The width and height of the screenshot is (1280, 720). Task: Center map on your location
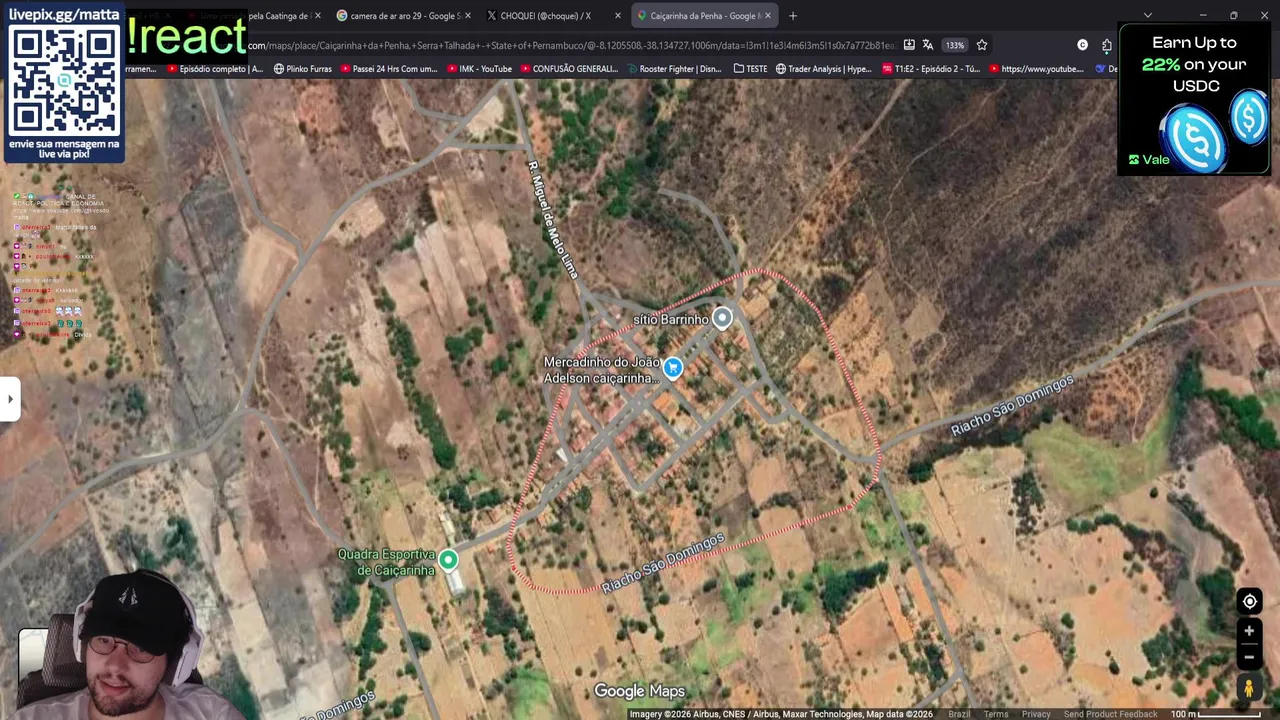[x=1249, y=601]
